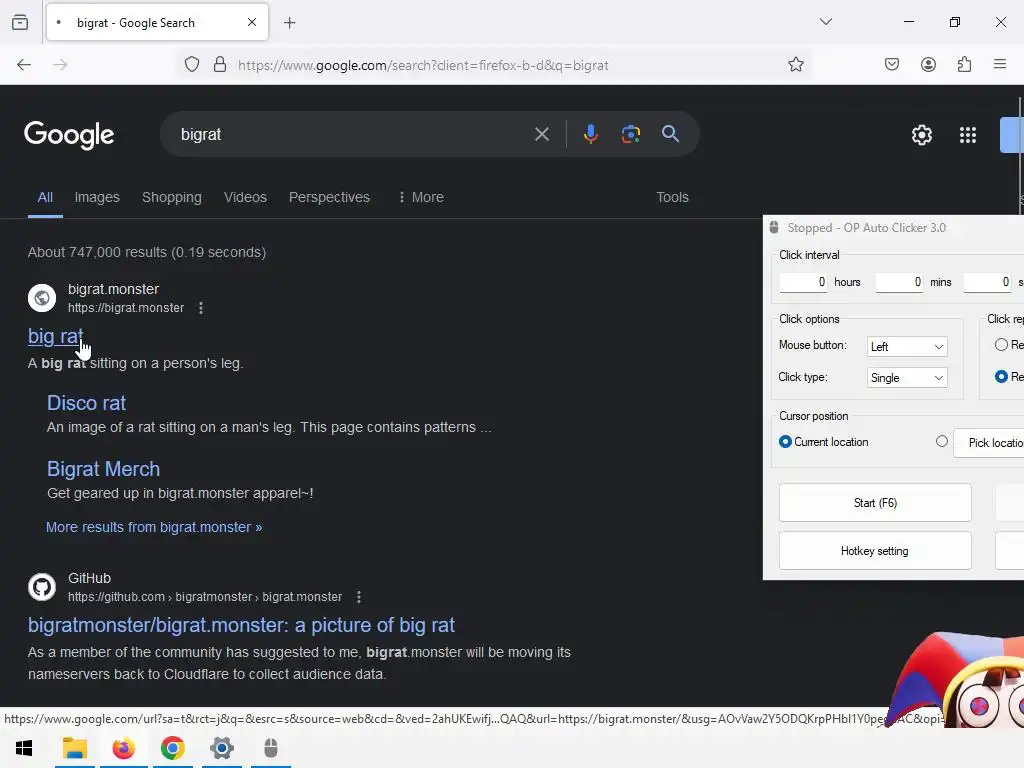Viewport: 1024px width, 768px height.
Task: Launch Chrome from taskbar
Action: pyautogui.click(x=172, y=748)
